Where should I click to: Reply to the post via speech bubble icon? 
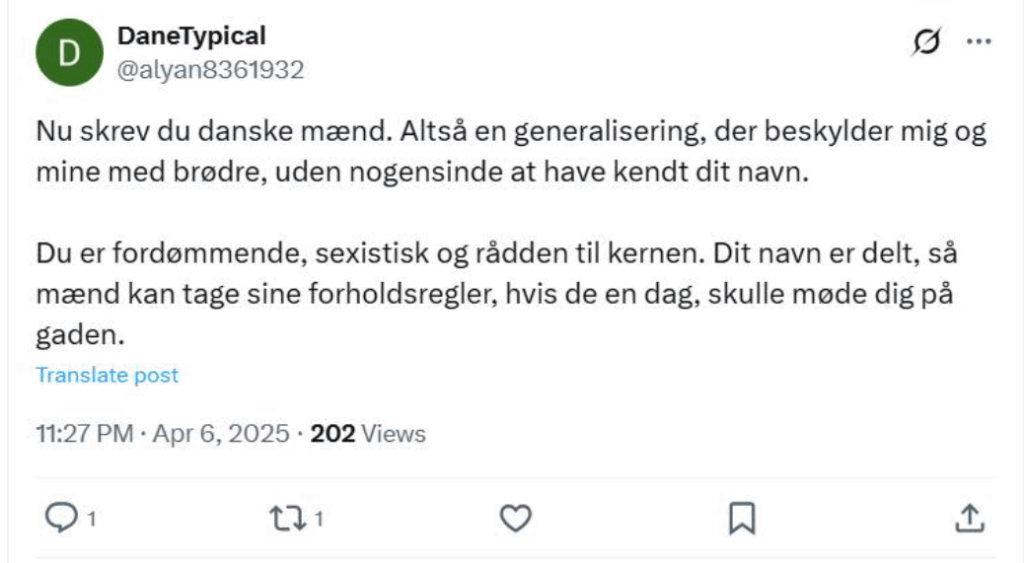pos(61,519)
